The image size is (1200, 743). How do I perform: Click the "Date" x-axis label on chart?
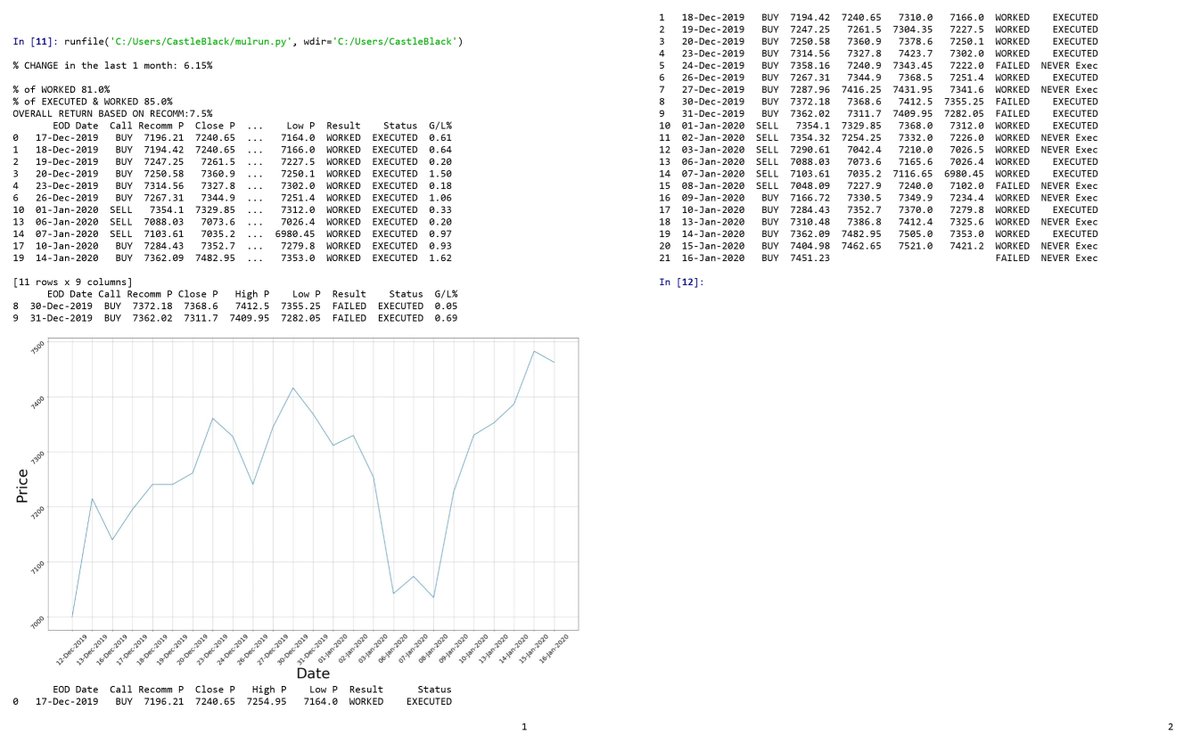[312, 674]
